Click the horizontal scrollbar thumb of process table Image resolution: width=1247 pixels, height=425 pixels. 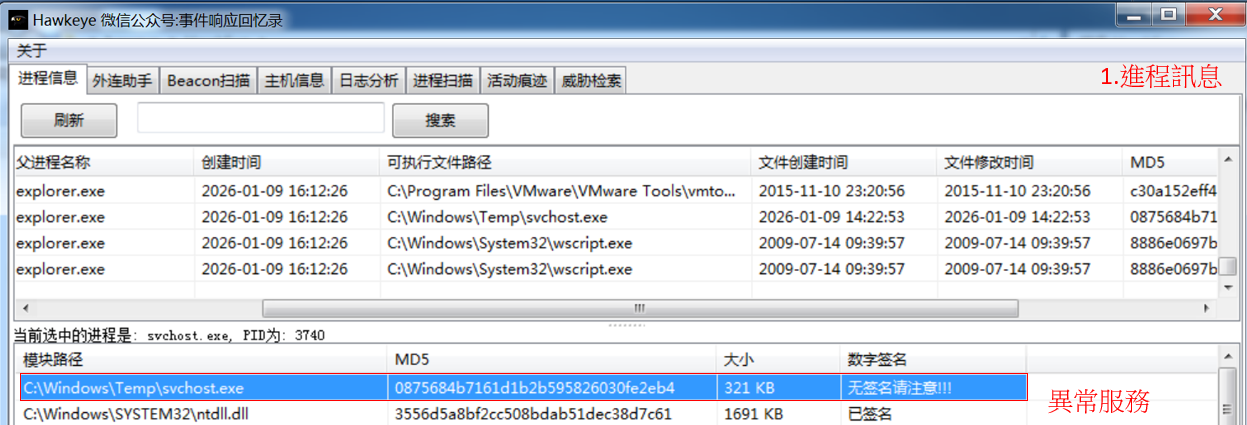[638, 307]
